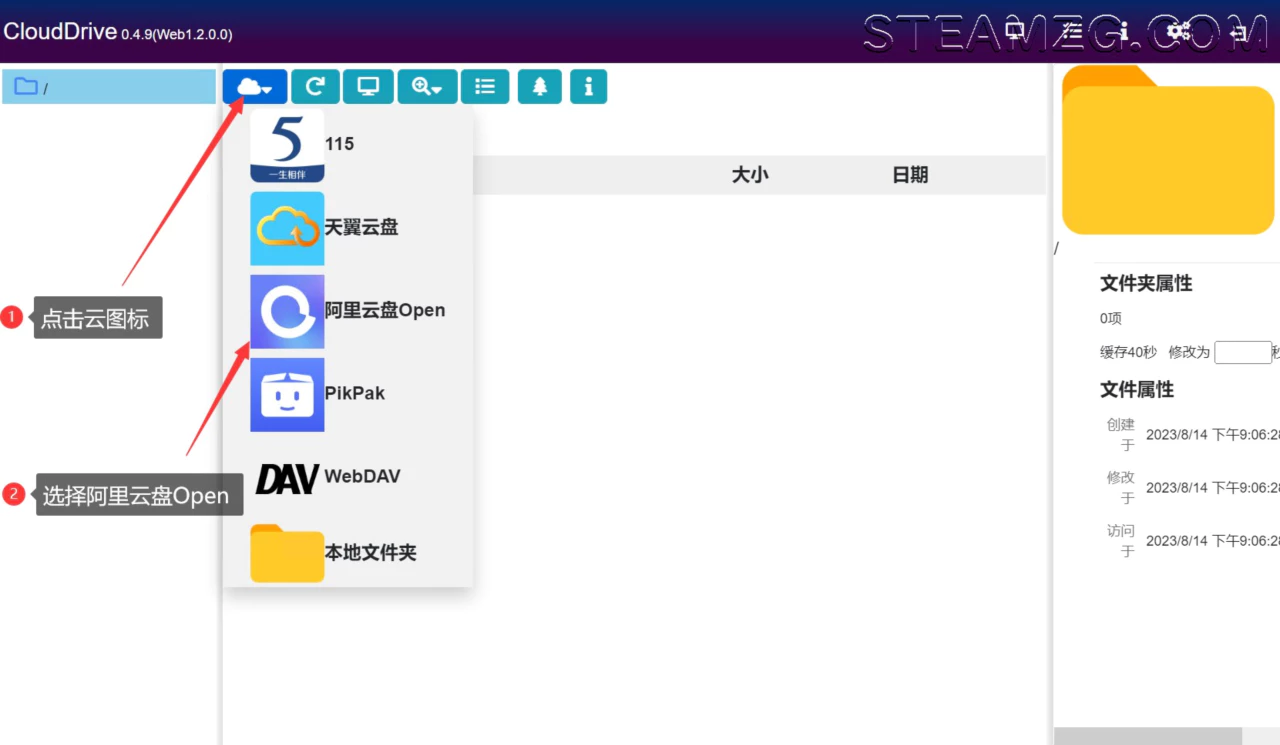Click the info button in the toolbar

588,87
